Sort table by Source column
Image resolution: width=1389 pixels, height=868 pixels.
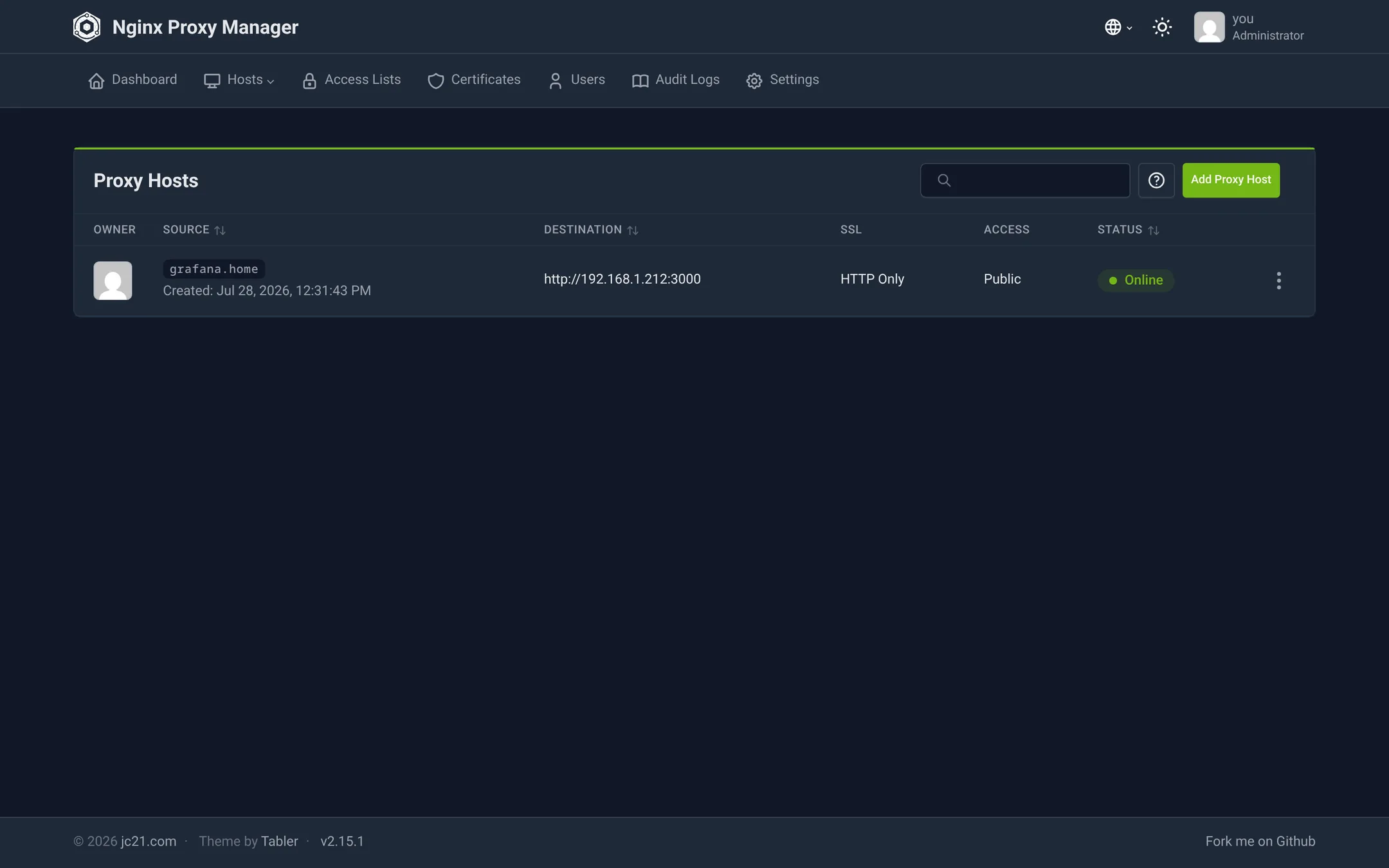(194, 230)
